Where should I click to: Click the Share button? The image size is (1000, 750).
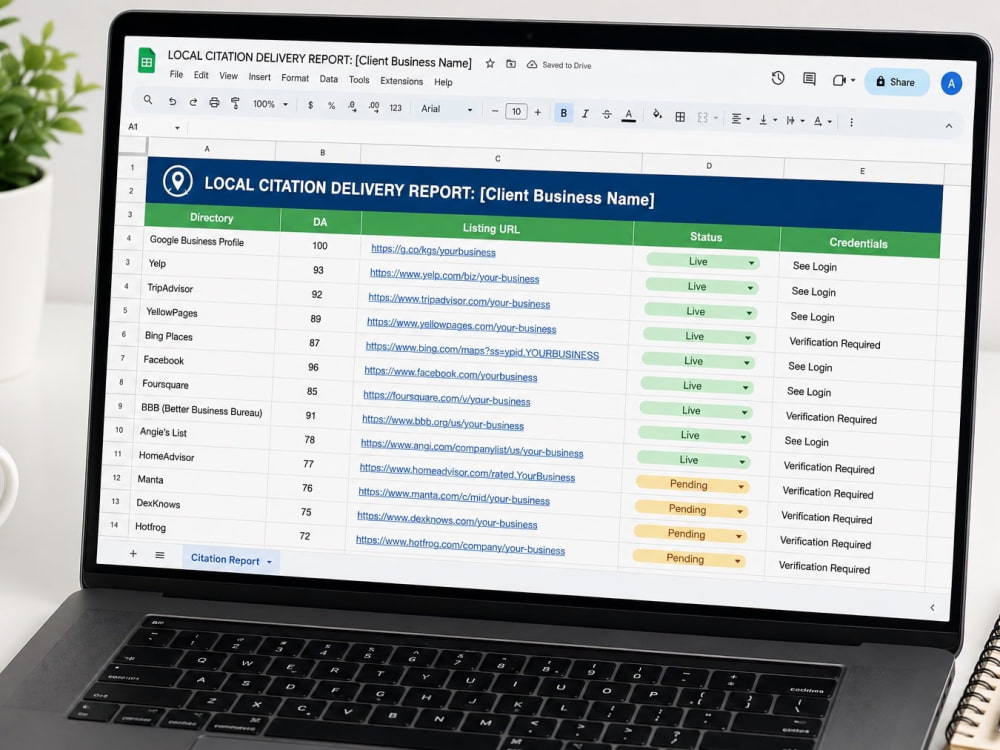896,82
